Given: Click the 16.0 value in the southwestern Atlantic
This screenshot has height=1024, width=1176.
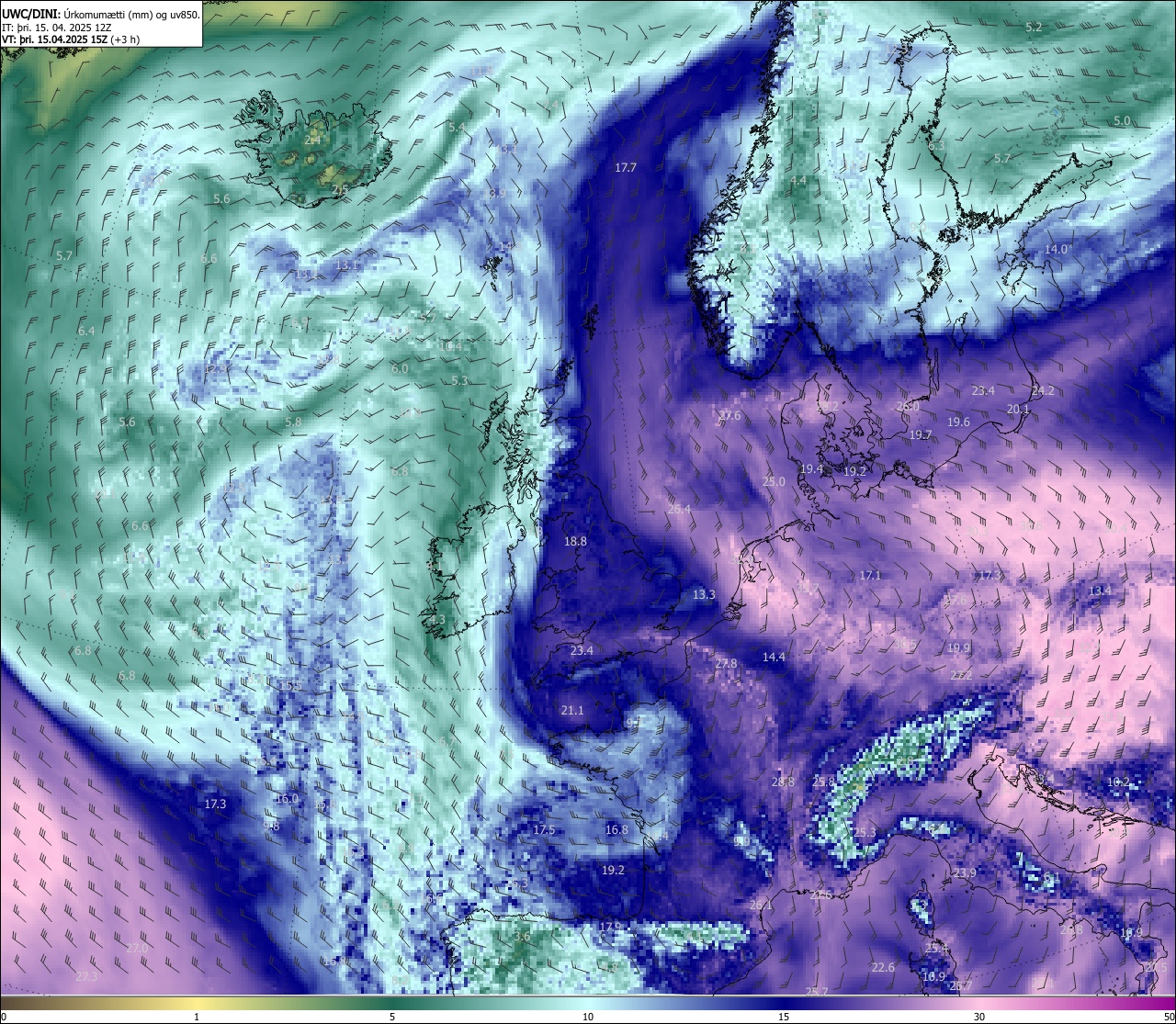Looking at the screenshot, I should tap(288, 798).
